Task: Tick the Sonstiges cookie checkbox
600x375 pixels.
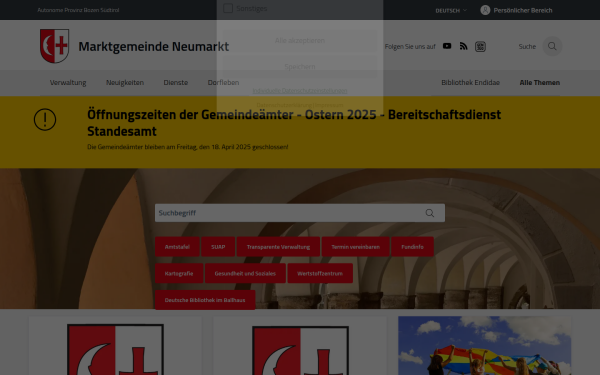Action: (228, 8)
